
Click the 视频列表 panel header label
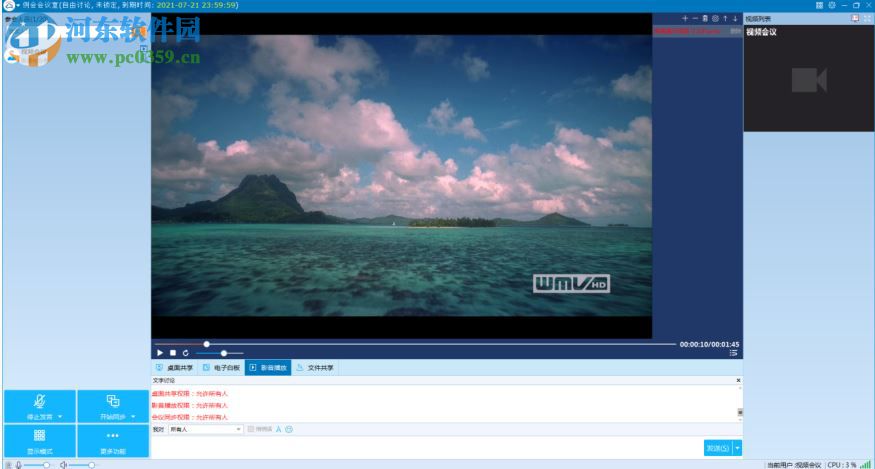click(758, 18)
